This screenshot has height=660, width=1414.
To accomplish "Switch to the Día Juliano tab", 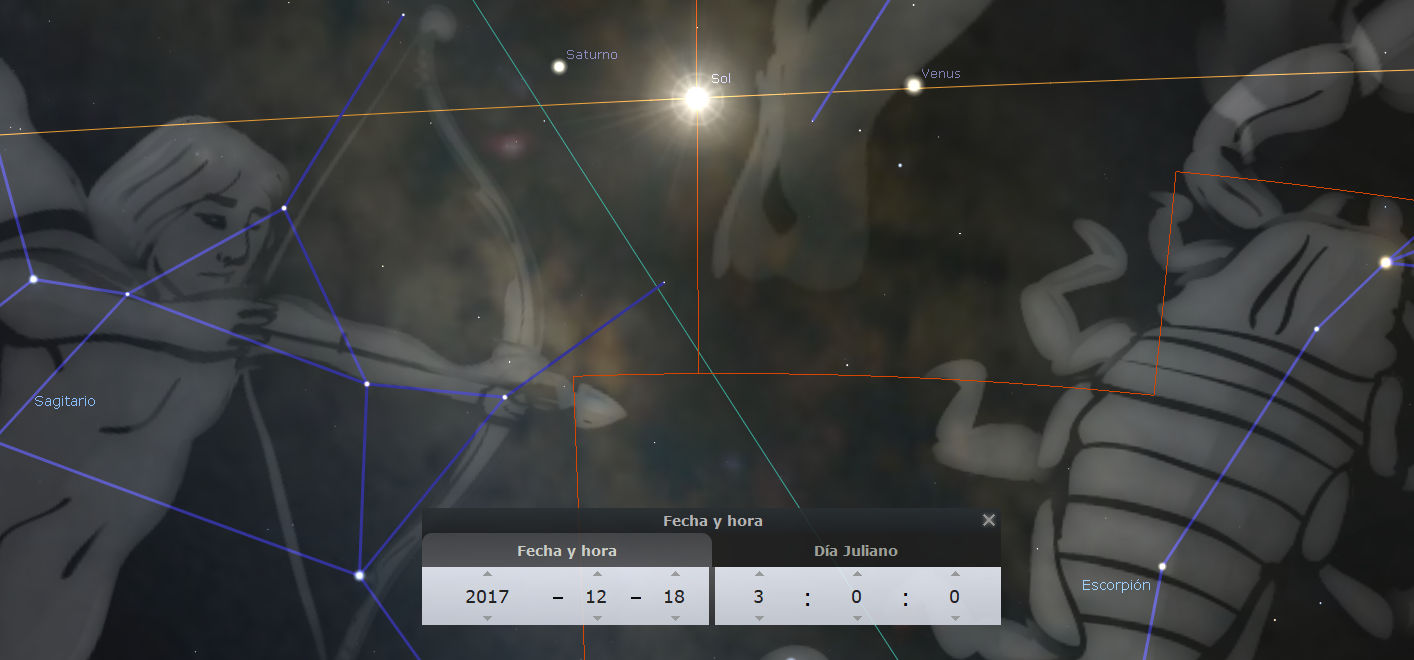I will point(856,551).
